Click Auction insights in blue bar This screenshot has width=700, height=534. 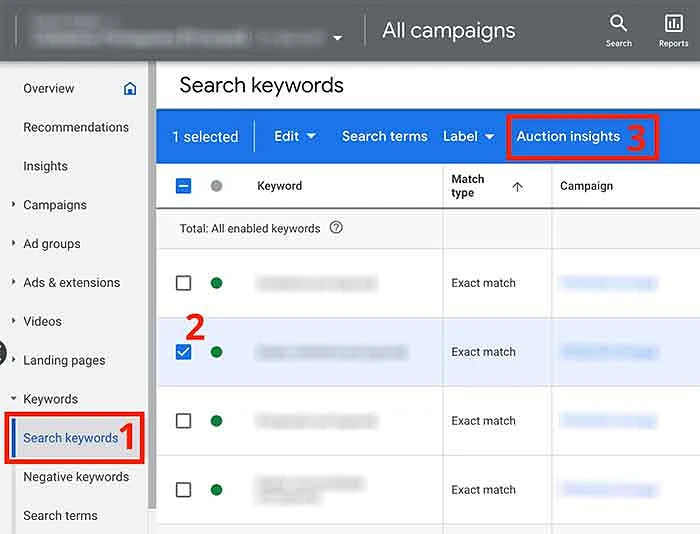[568, 136]
